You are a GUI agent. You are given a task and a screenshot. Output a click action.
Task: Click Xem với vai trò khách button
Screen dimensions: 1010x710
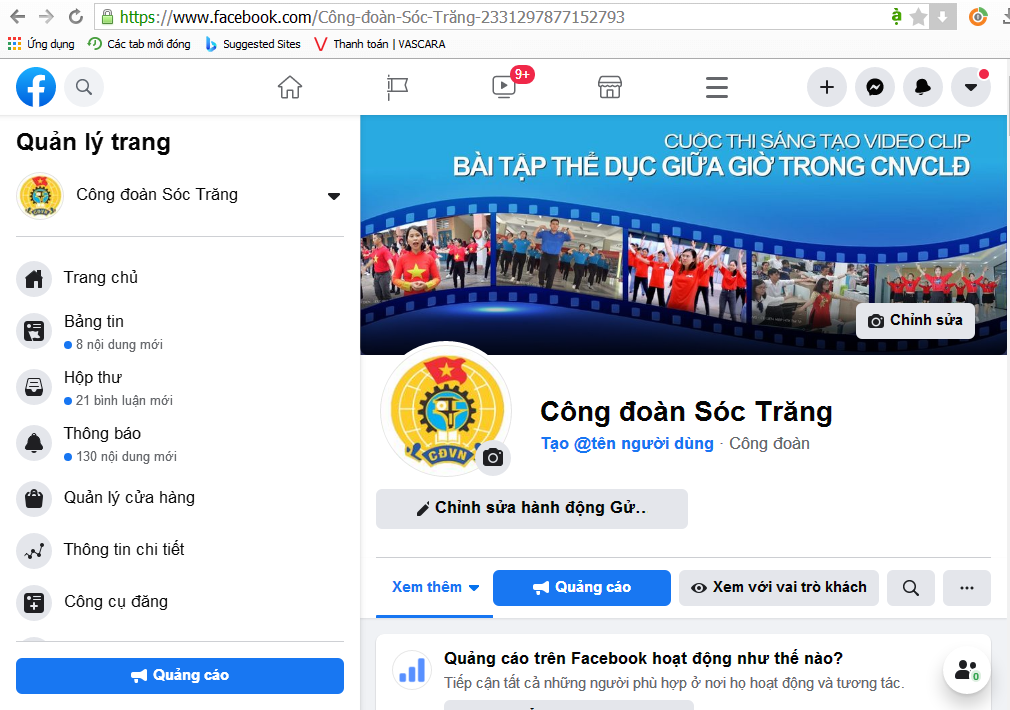(779, 588)
